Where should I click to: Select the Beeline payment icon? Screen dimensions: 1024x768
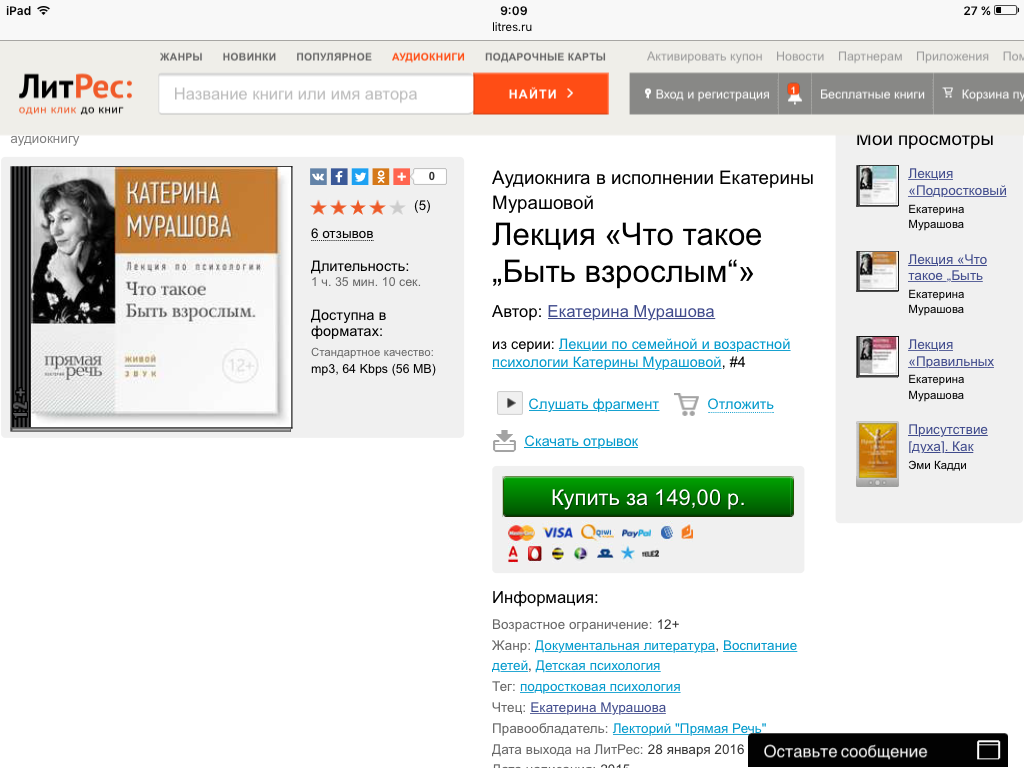tap(558, 554)
